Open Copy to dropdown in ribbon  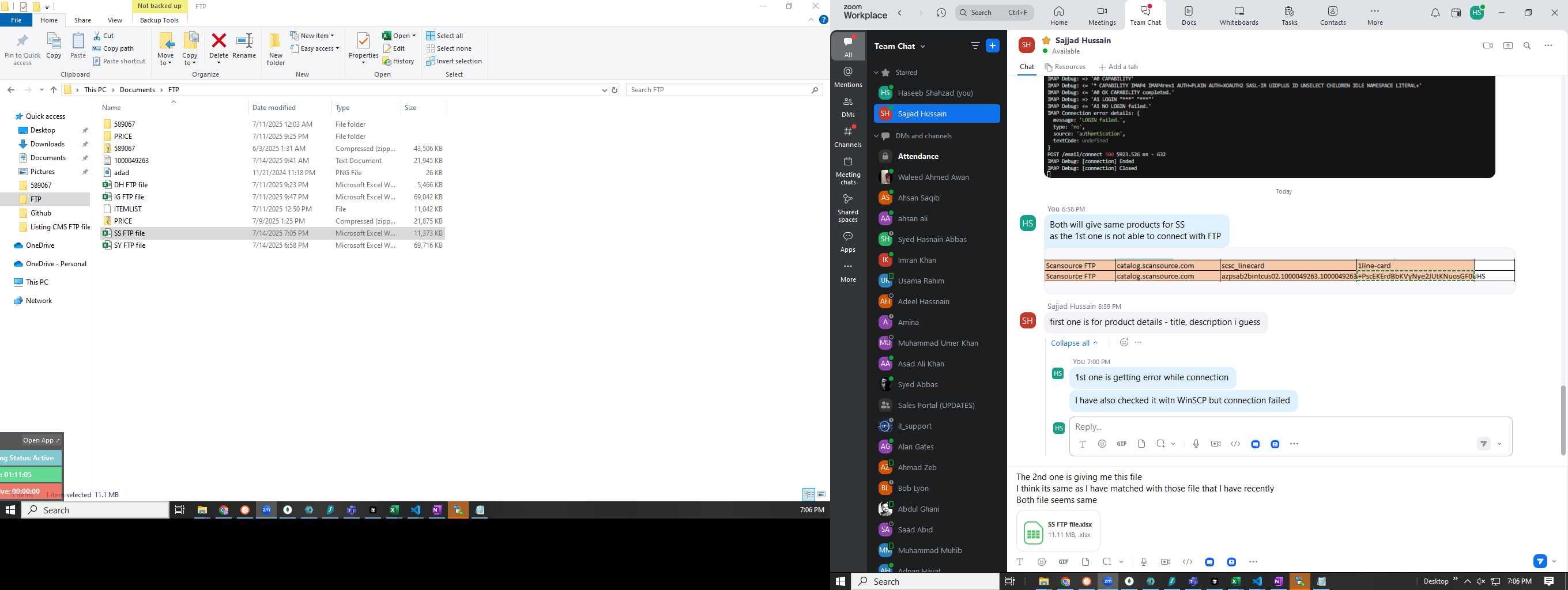click(x=190, y=48)
